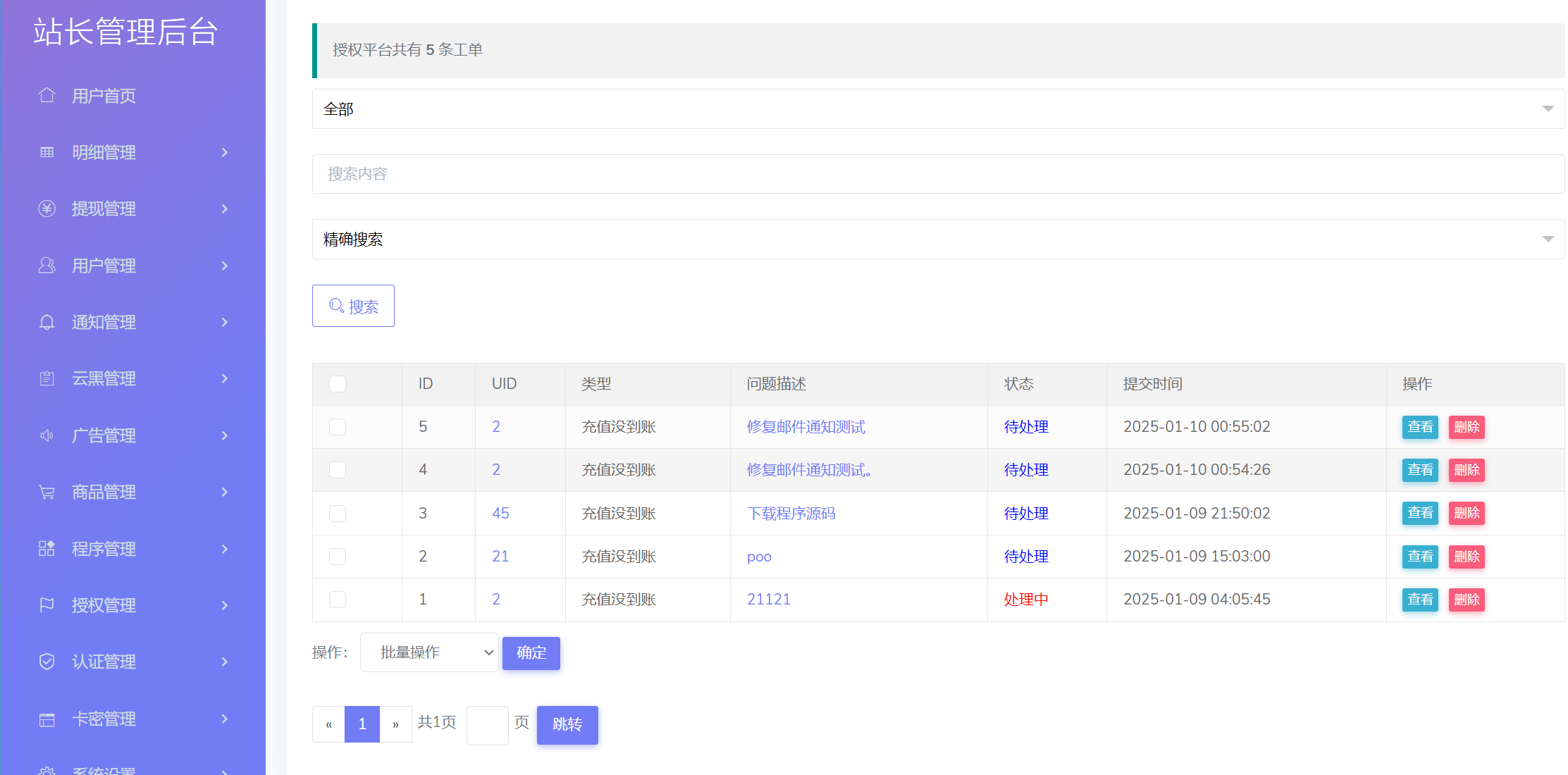Open the 精确搜索 mode dropdown
The height and width of the screenshot is (775, 1568).
(x=937, y=240)
